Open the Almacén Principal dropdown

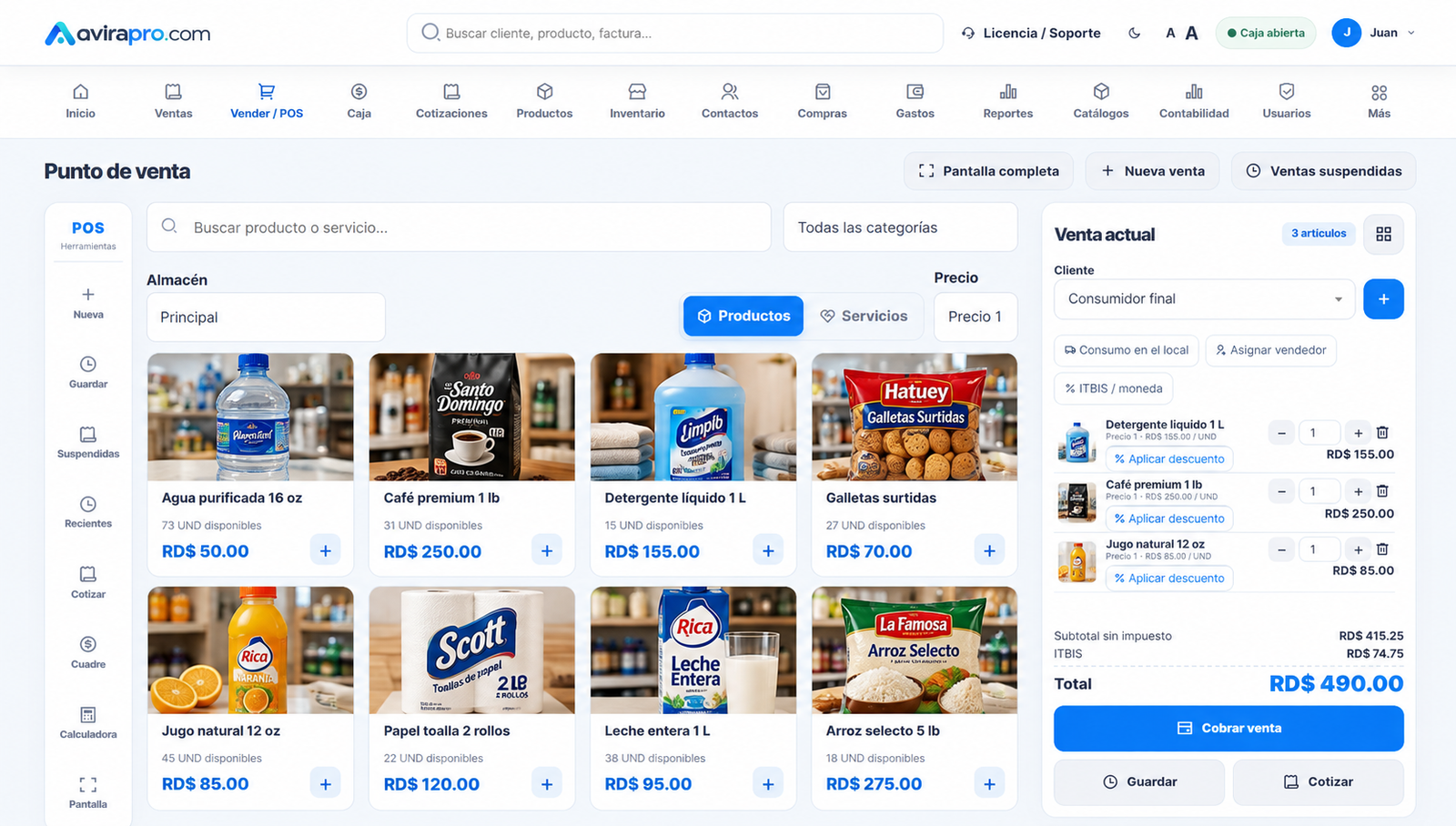[x=266, y=317]
